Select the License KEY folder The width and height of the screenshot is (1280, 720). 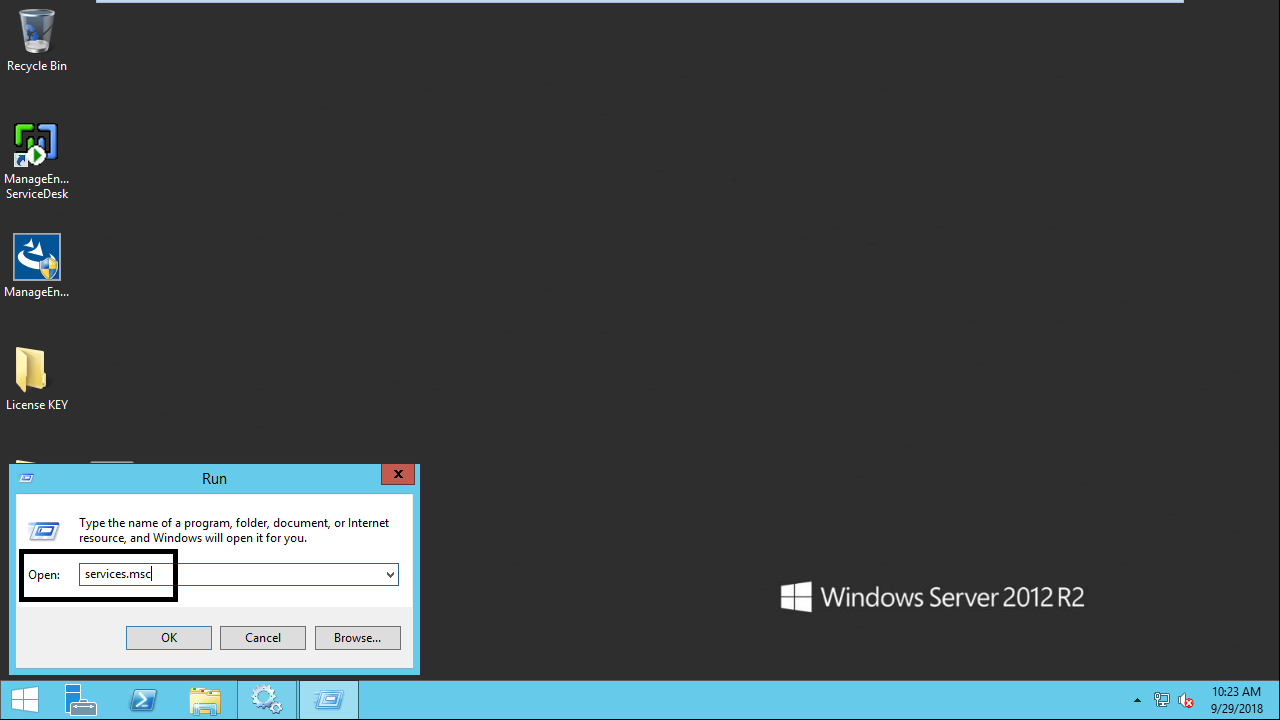tap(32, 371)
